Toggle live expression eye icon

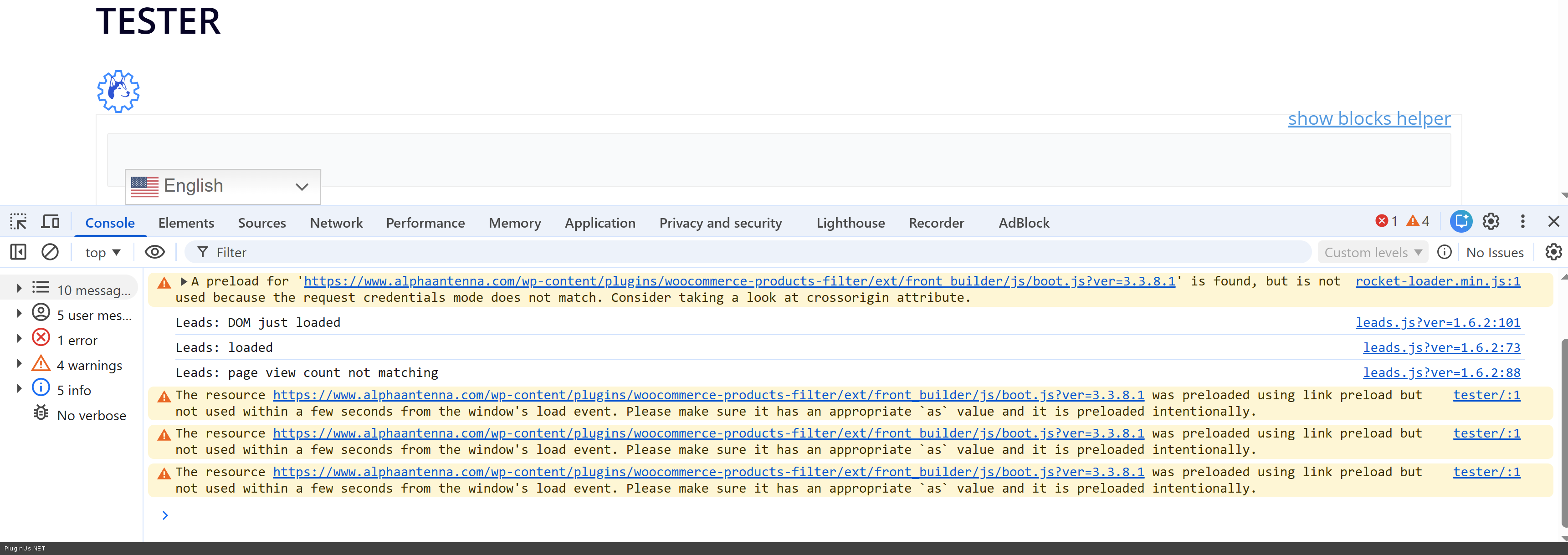[x=154, y=252]
